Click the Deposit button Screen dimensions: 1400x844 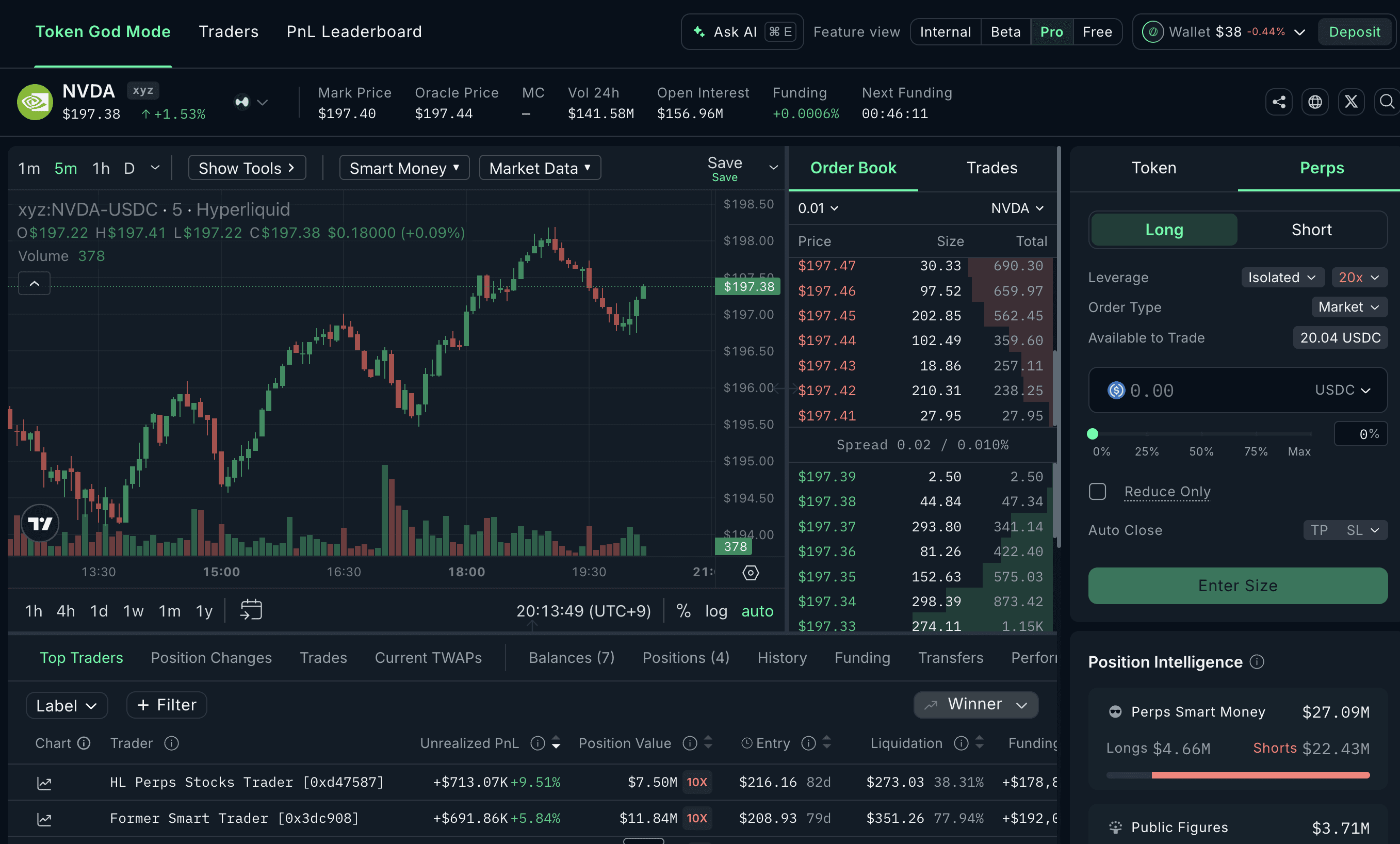tap(1354, 32)
